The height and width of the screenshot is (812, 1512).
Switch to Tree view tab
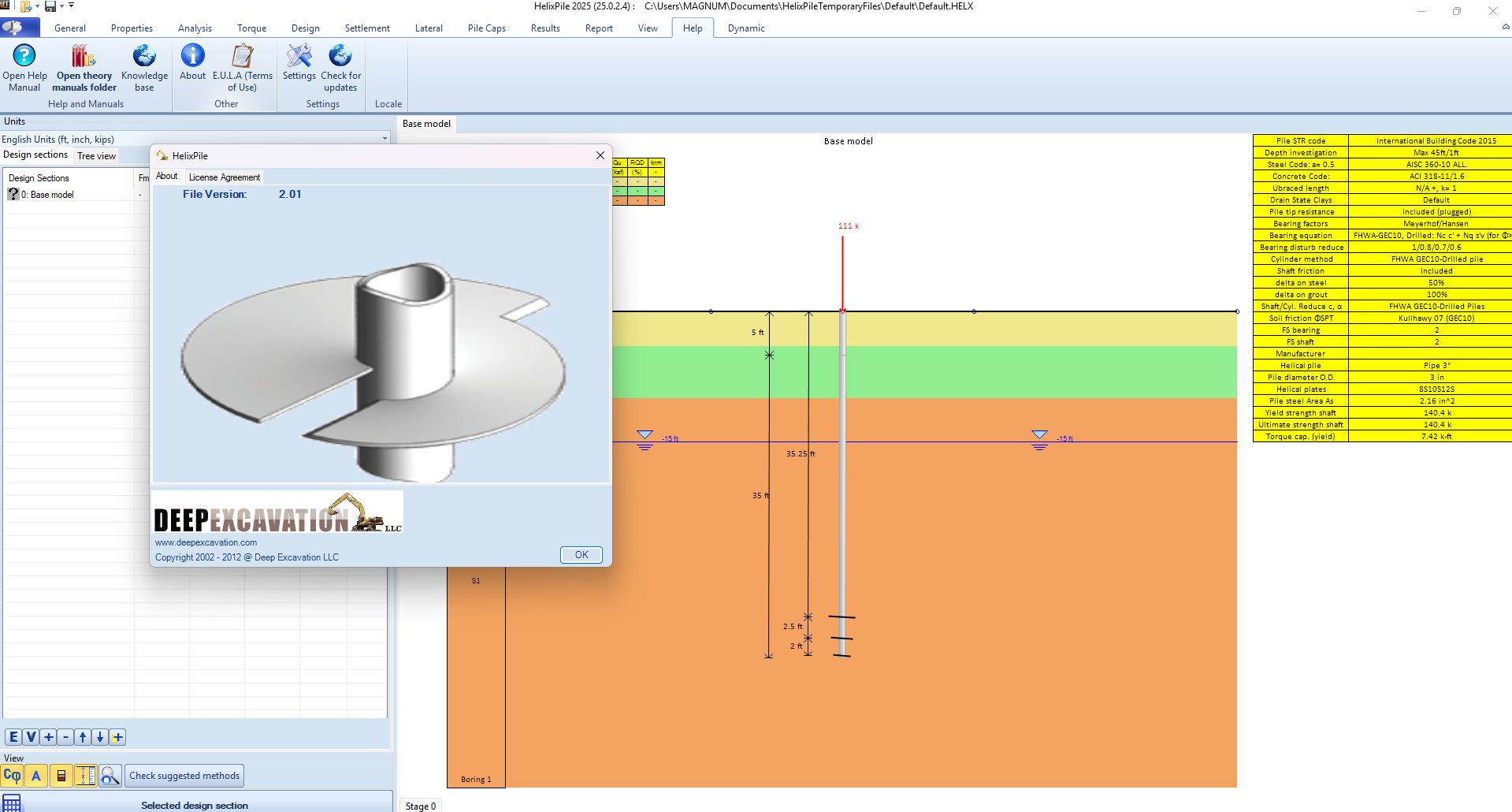(96, 156)
